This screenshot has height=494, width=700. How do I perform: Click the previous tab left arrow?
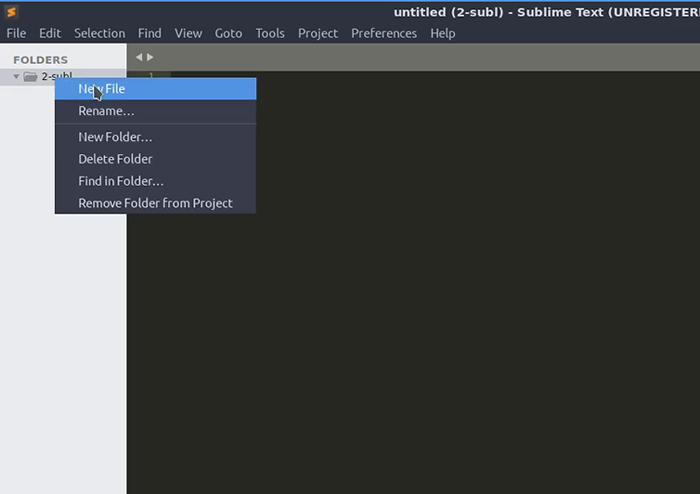point(139,57)
